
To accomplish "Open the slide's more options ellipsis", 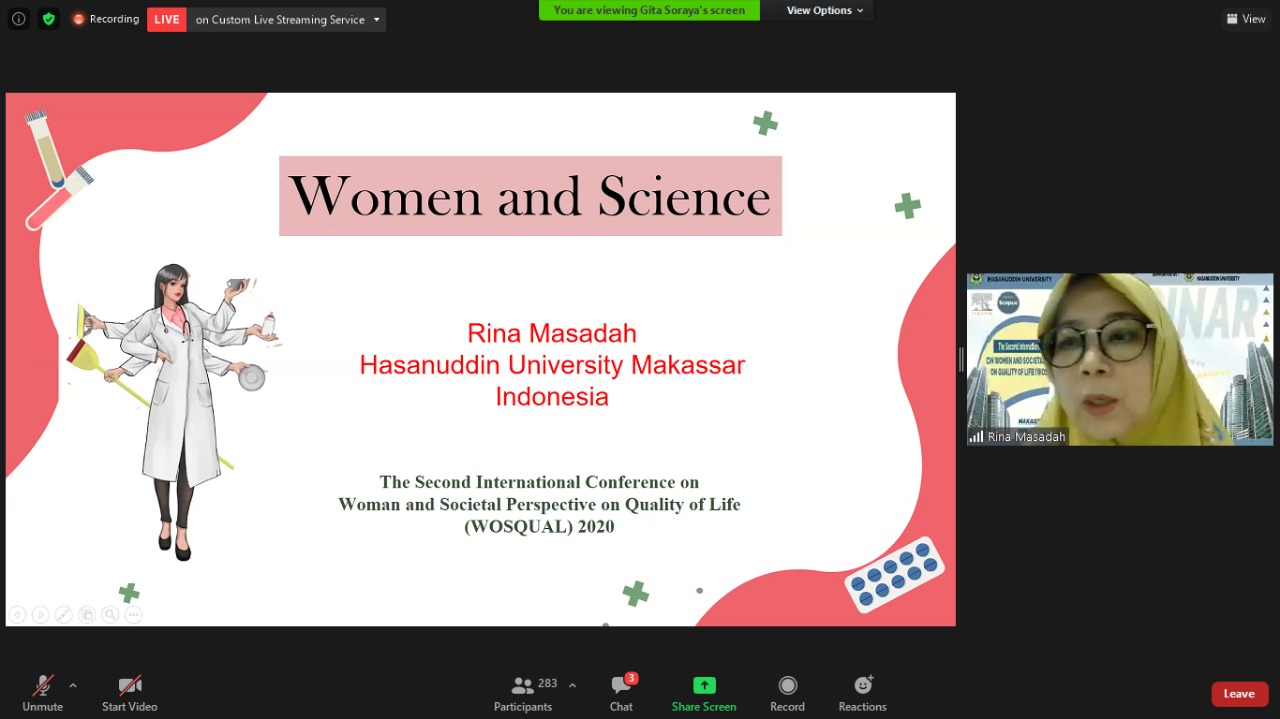I will tap(133, 615).
